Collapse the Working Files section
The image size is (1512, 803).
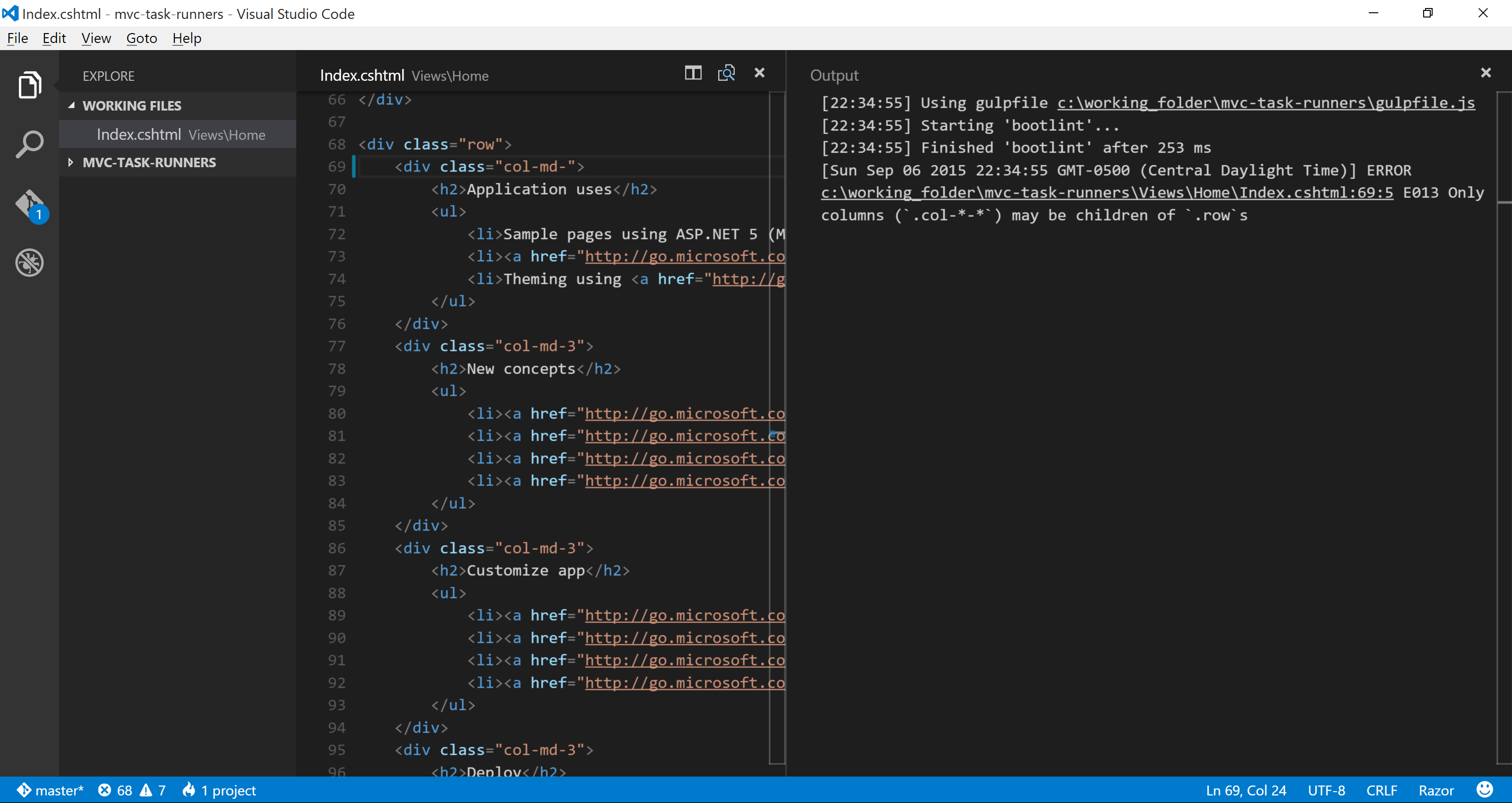pos(72,106)
